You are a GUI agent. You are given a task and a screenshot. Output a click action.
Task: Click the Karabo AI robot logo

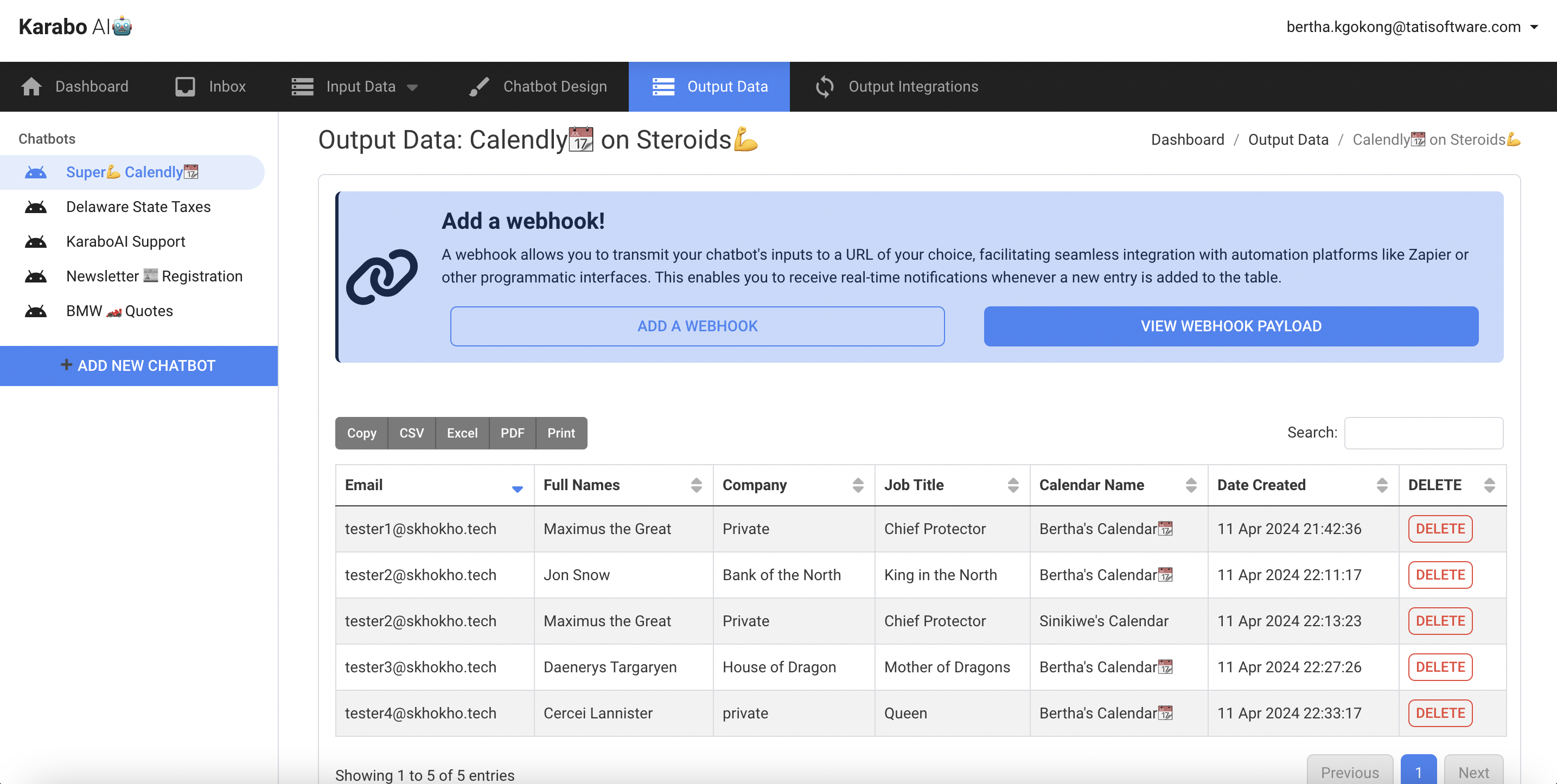[122, 26]
